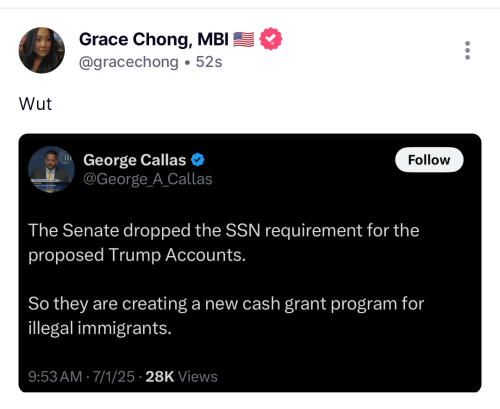Open the @George_A_Callas handle
The height and width of the screenshot is (409, 500).
148,179
